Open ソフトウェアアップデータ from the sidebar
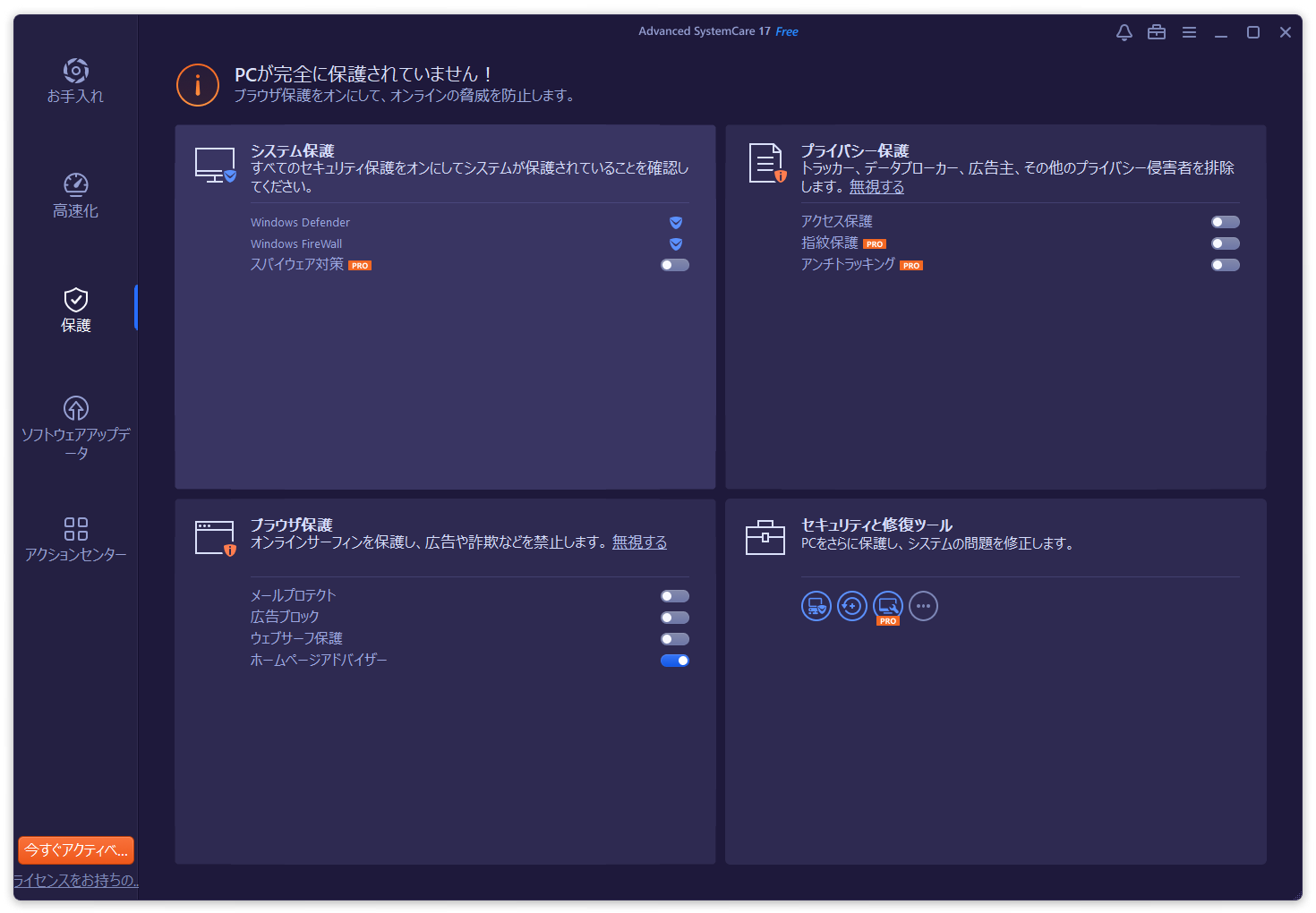This screenshot has height=913, width=1316. [x=75, y=412]
